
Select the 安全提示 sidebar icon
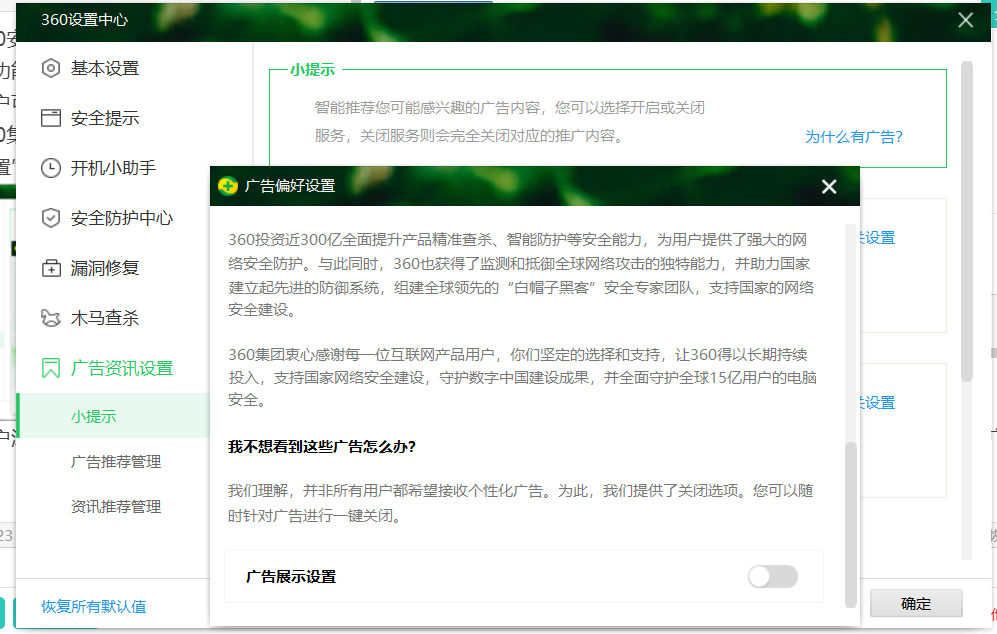coord(50,117)
